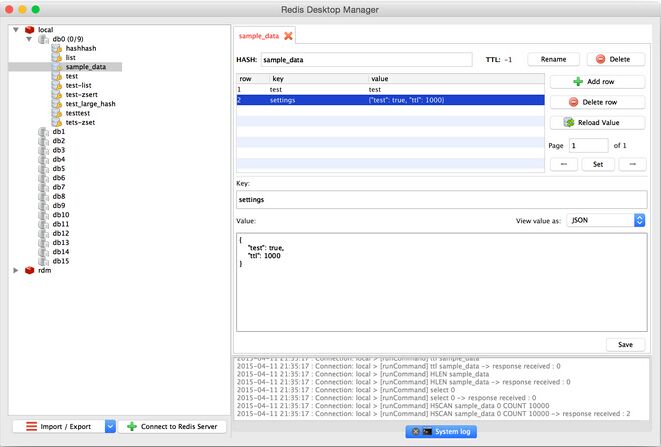661x447 pixels.
Task: Click the red Delete key icon
Action: click(x=600, y=59)
